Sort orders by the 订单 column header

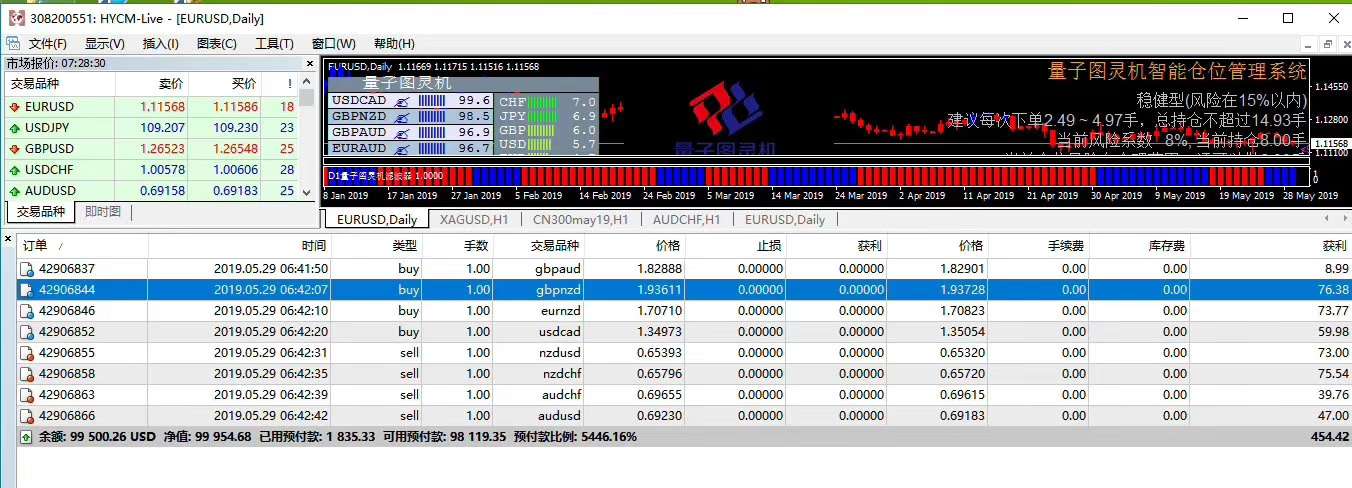point(83,246)
